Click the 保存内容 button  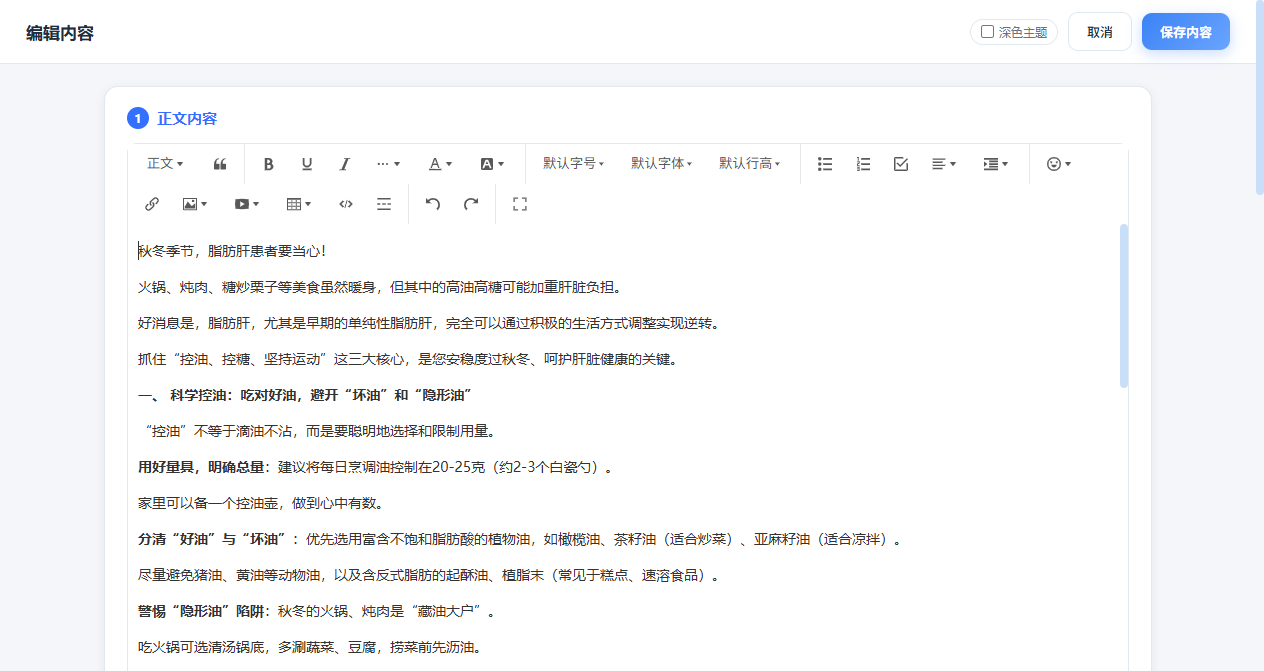(x=1186, y=32)
